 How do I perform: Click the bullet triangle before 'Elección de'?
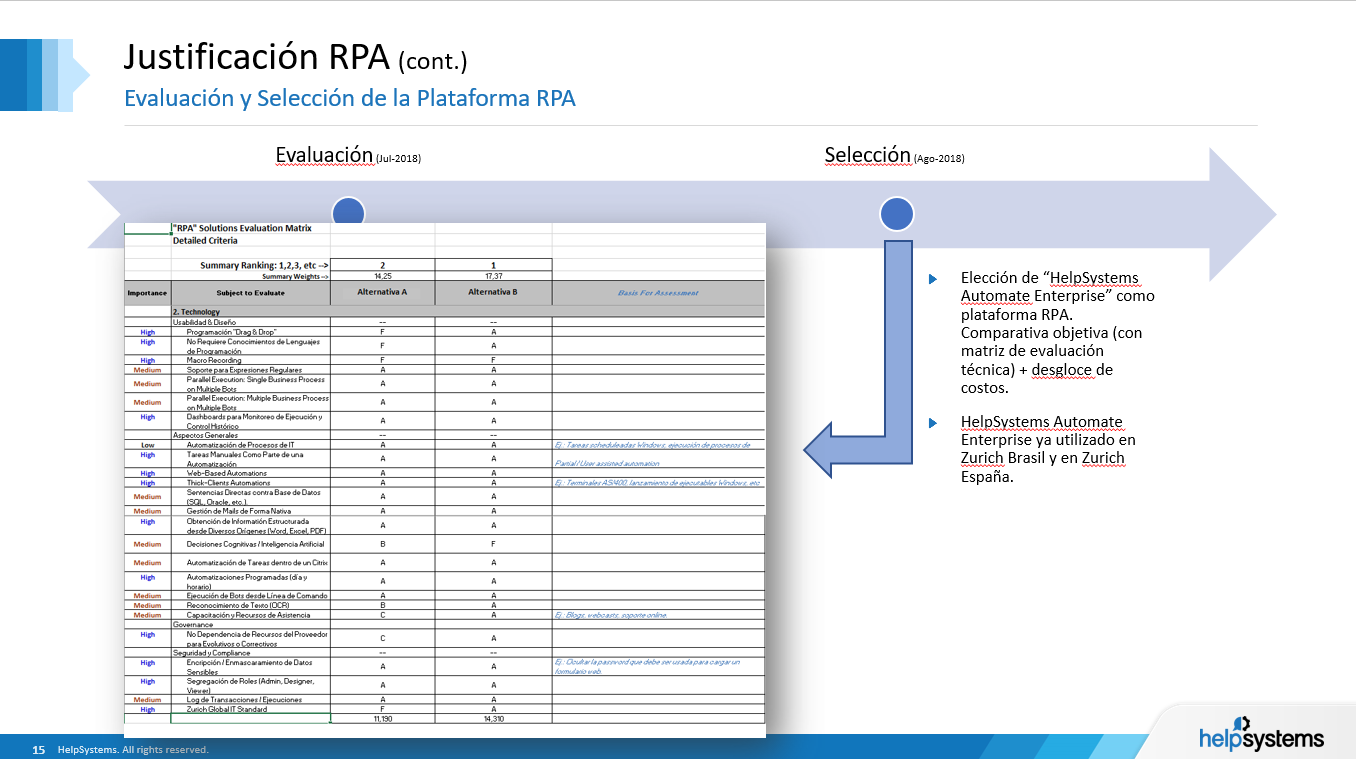[933, 279]
